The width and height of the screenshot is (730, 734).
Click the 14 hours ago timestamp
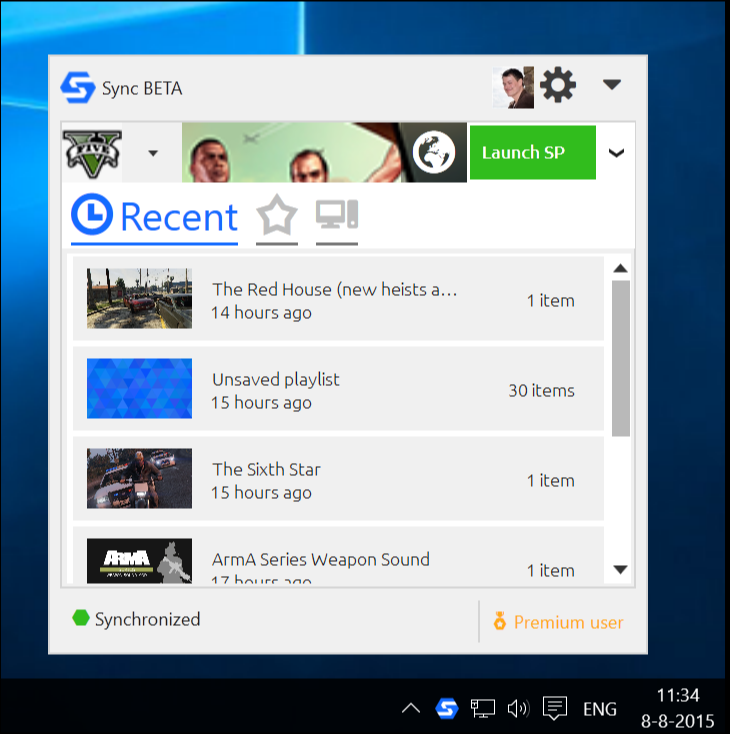point(261,312)
